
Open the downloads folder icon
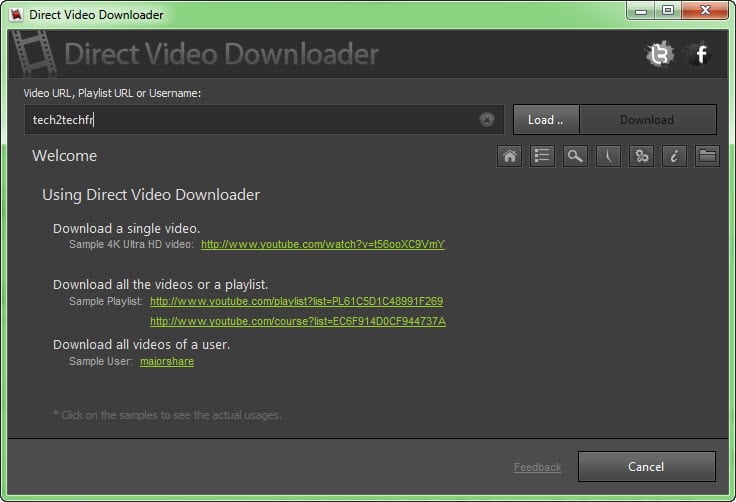707,156
